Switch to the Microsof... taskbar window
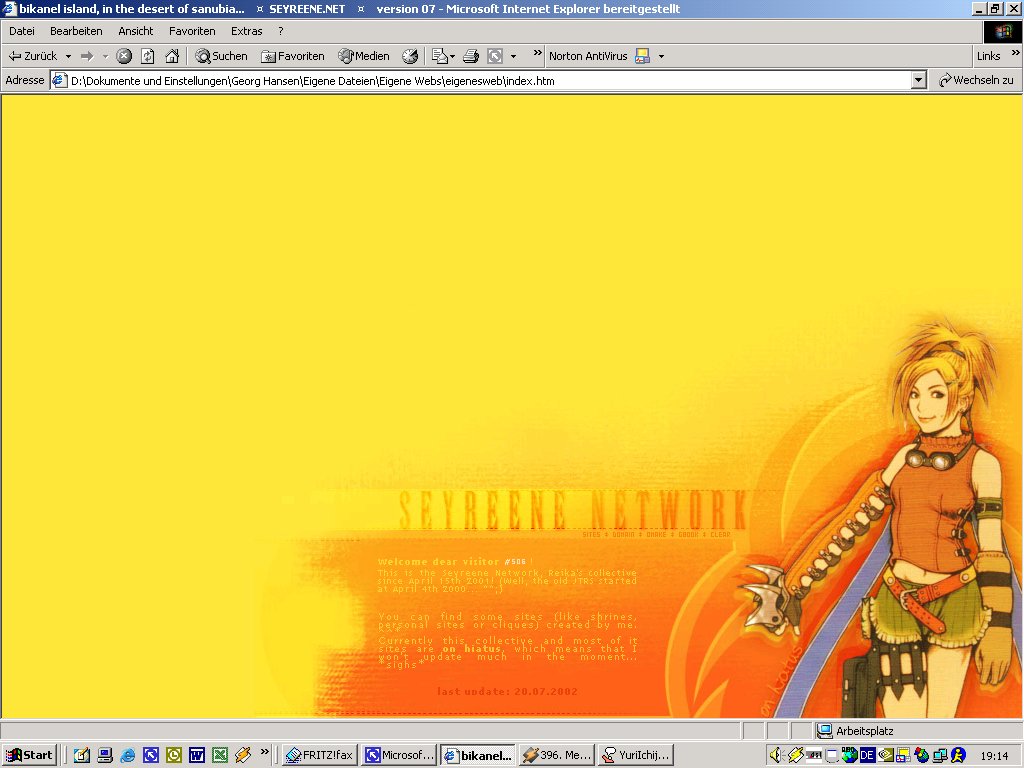This screenshot has height=768, width=1024. coord(400,756)
